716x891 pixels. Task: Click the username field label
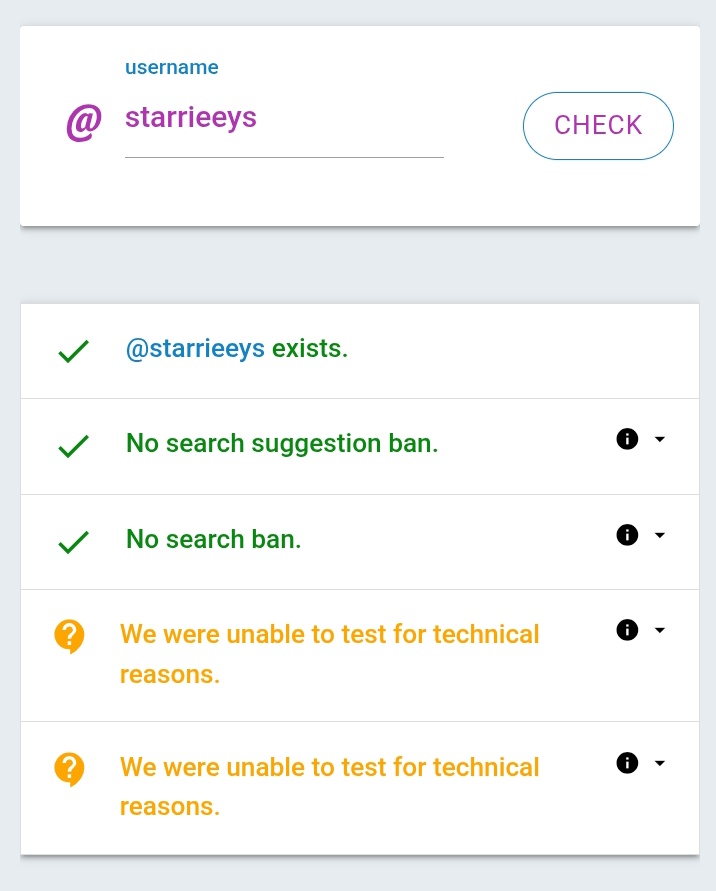tap(172, 67)
